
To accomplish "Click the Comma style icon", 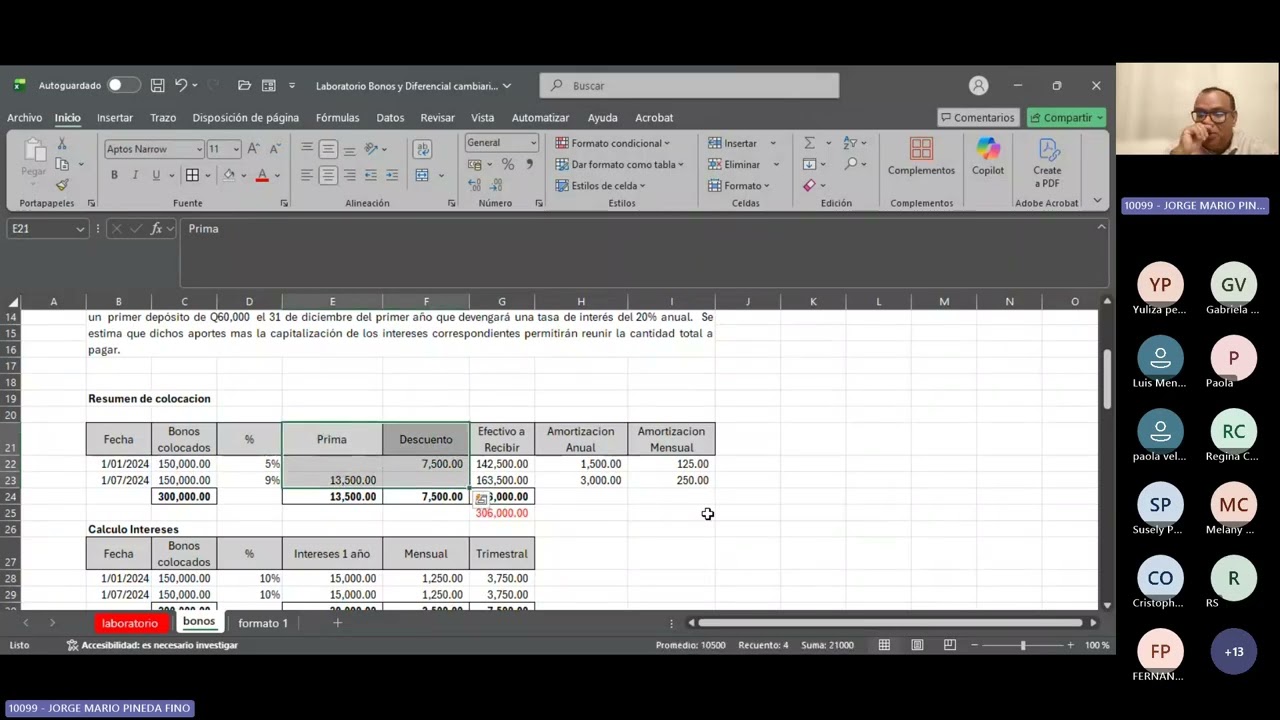I will (528, 164).
